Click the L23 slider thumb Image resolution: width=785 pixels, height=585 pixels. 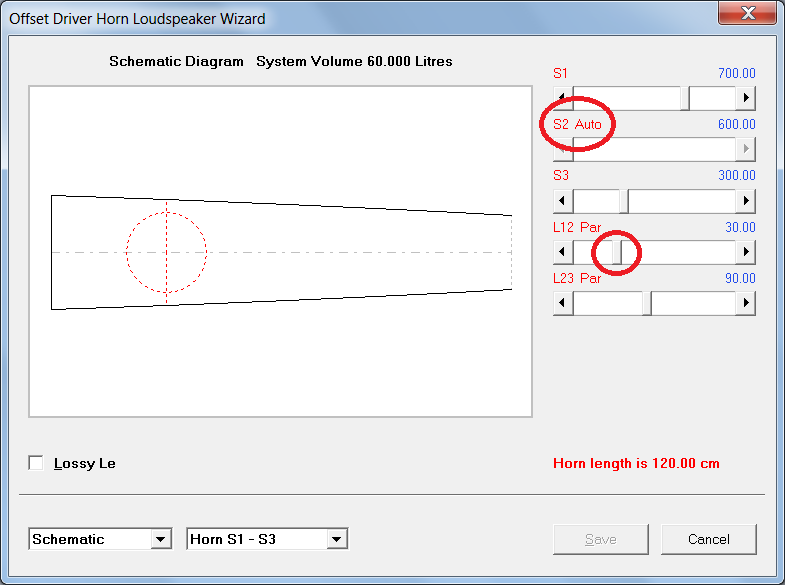point(647,303)
